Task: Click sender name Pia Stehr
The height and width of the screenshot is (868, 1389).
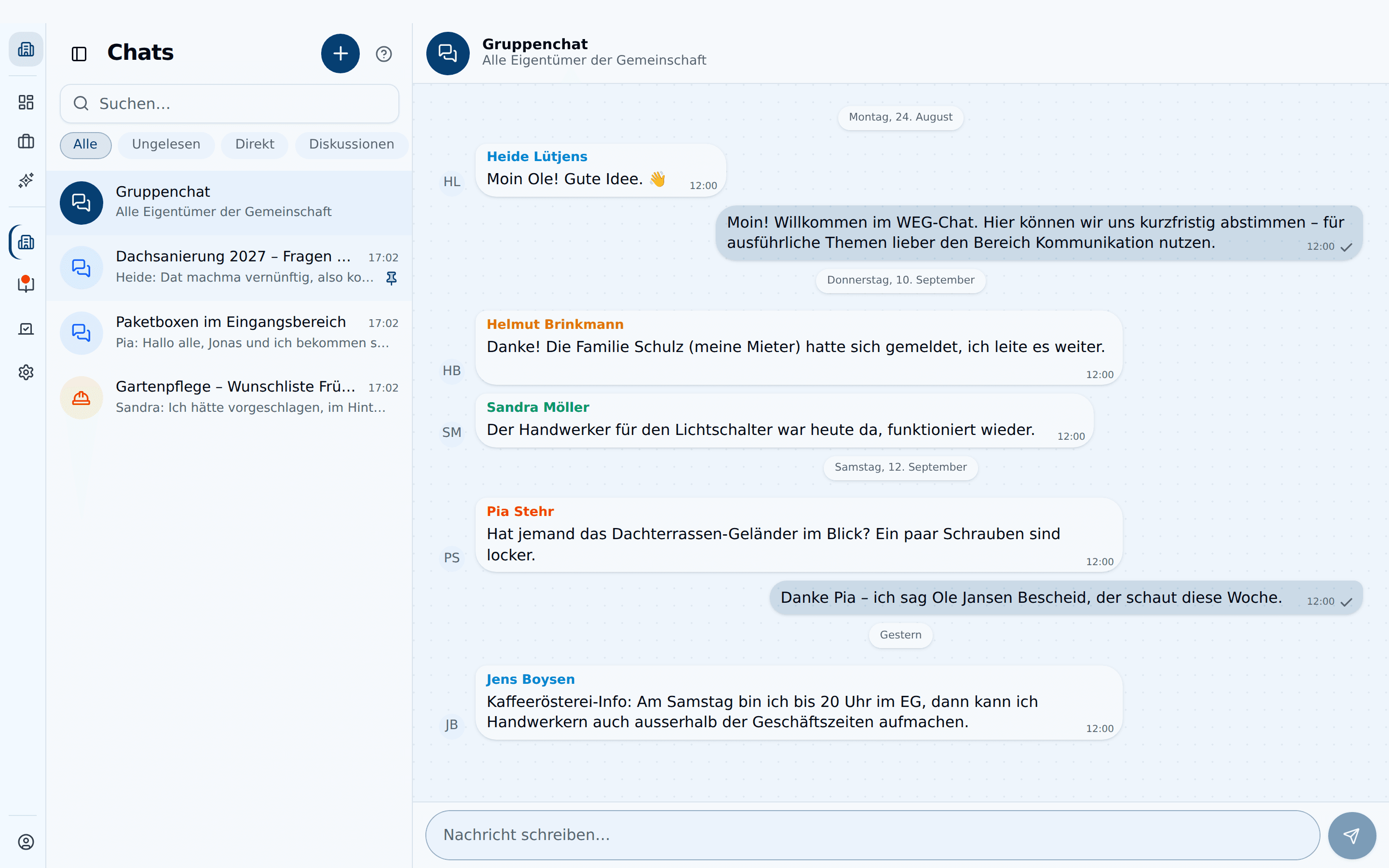Action: coord(520,512)
